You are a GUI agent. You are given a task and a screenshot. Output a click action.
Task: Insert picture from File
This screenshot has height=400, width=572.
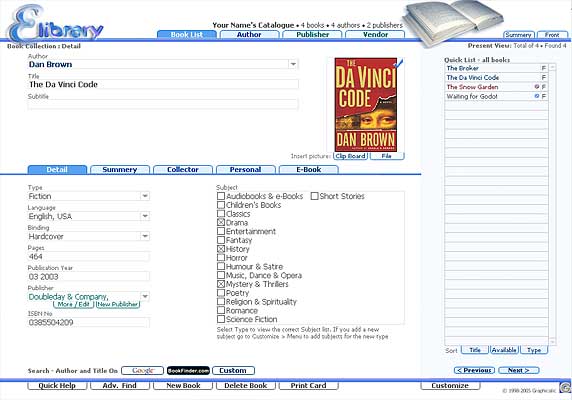point(387,156)
